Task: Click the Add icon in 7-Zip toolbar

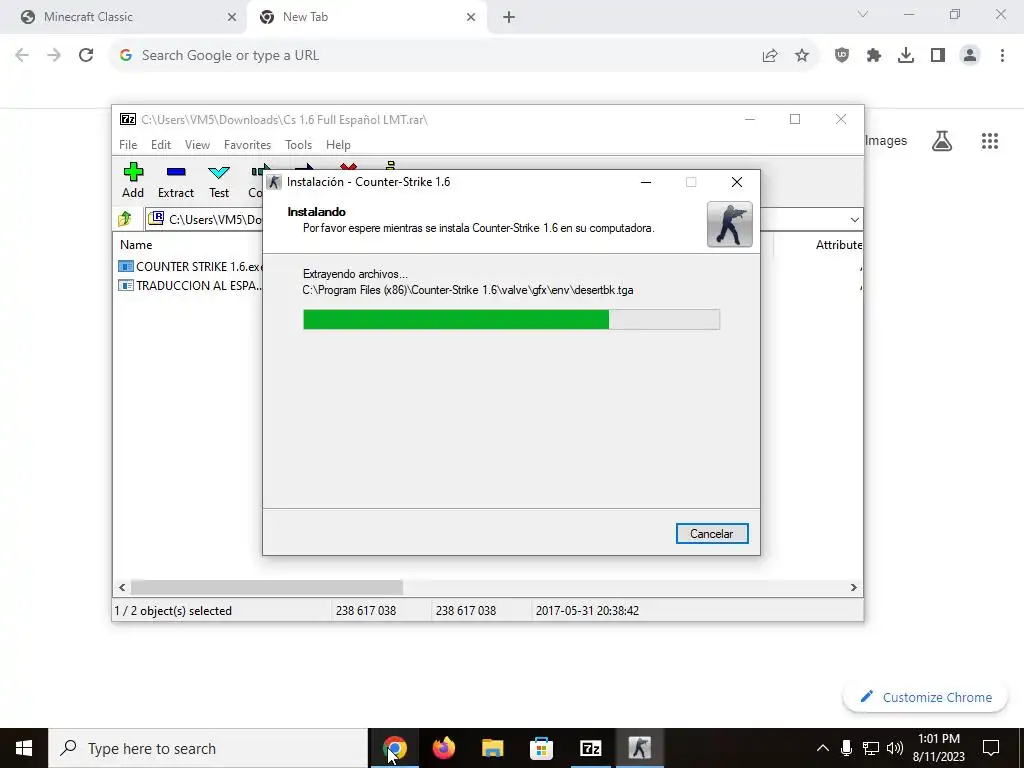Action: pyautogui.click(x=133, y=172)
